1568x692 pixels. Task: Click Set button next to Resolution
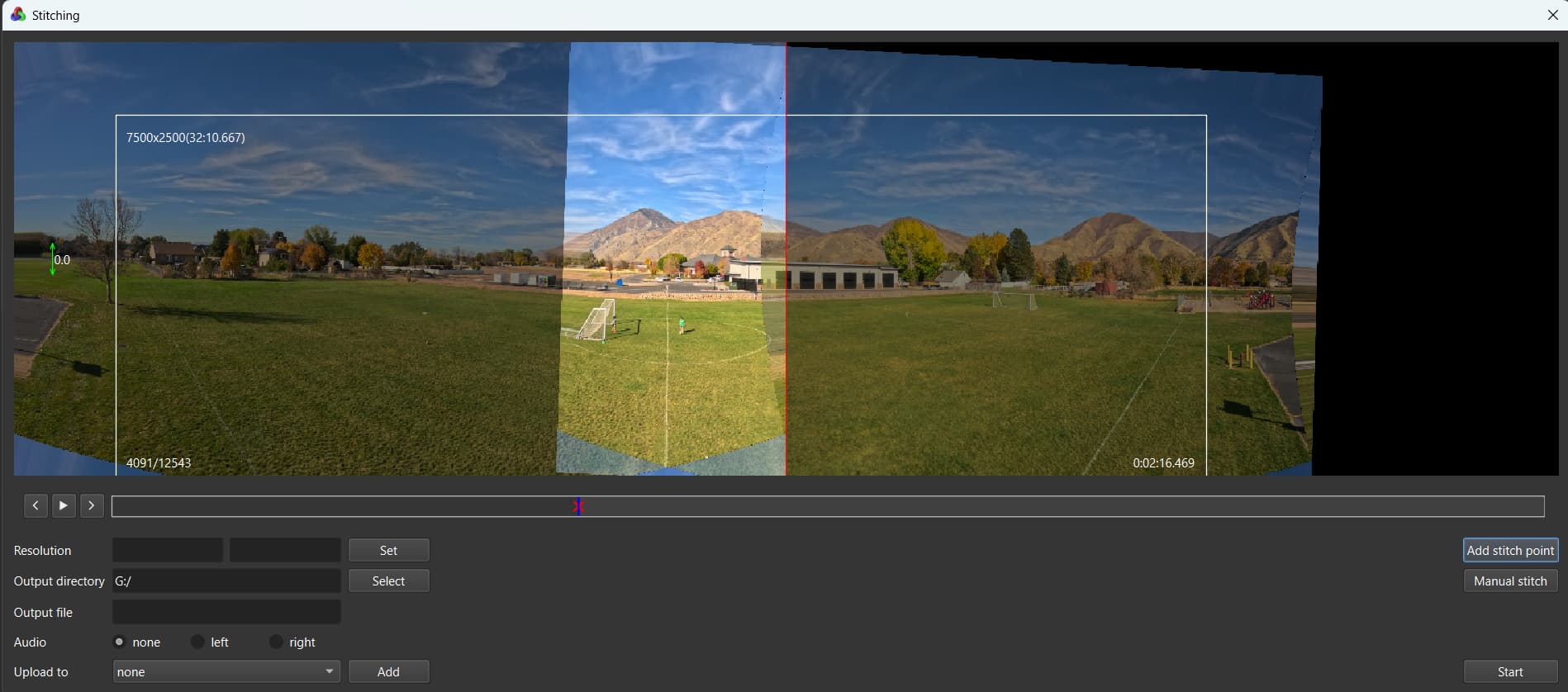click(x=388, y=550)
